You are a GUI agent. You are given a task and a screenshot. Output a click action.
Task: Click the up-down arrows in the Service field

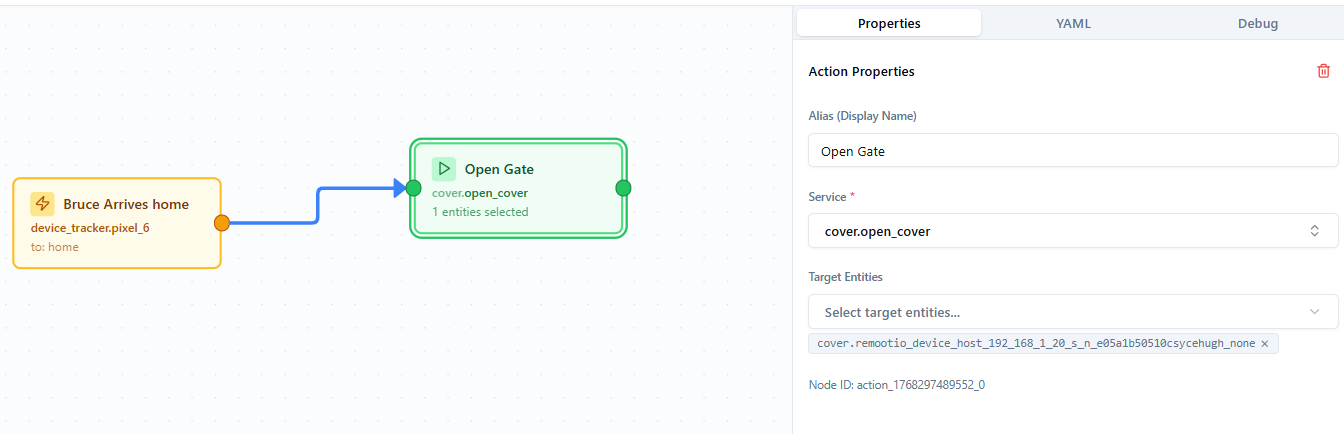click(x=1314, y=231)
